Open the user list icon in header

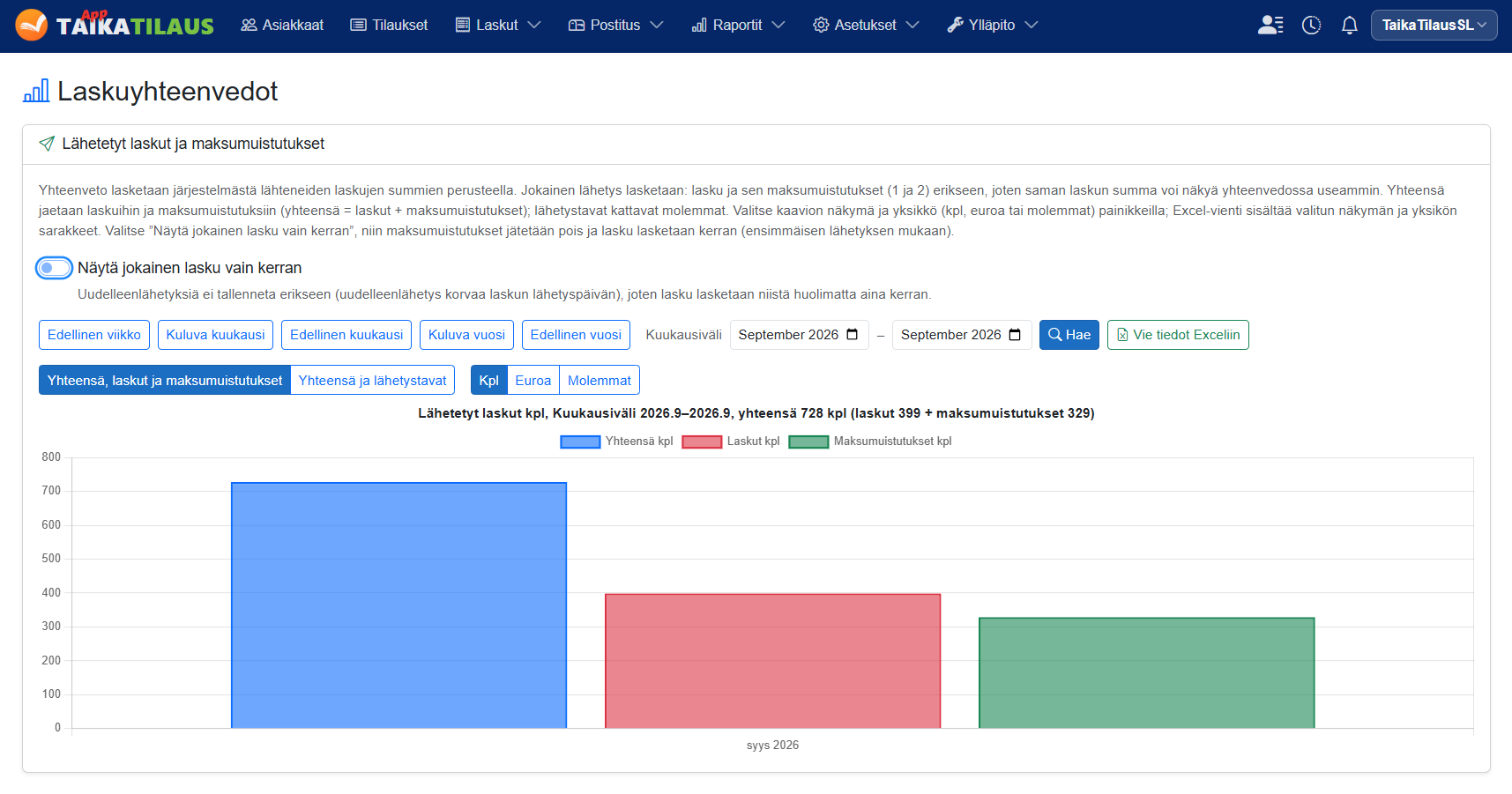[1270, 25]
